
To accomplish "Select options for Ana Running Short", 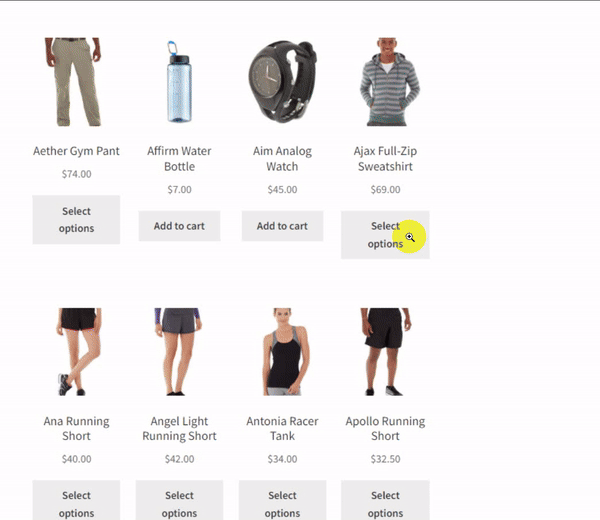I will [x=76, y=500].
